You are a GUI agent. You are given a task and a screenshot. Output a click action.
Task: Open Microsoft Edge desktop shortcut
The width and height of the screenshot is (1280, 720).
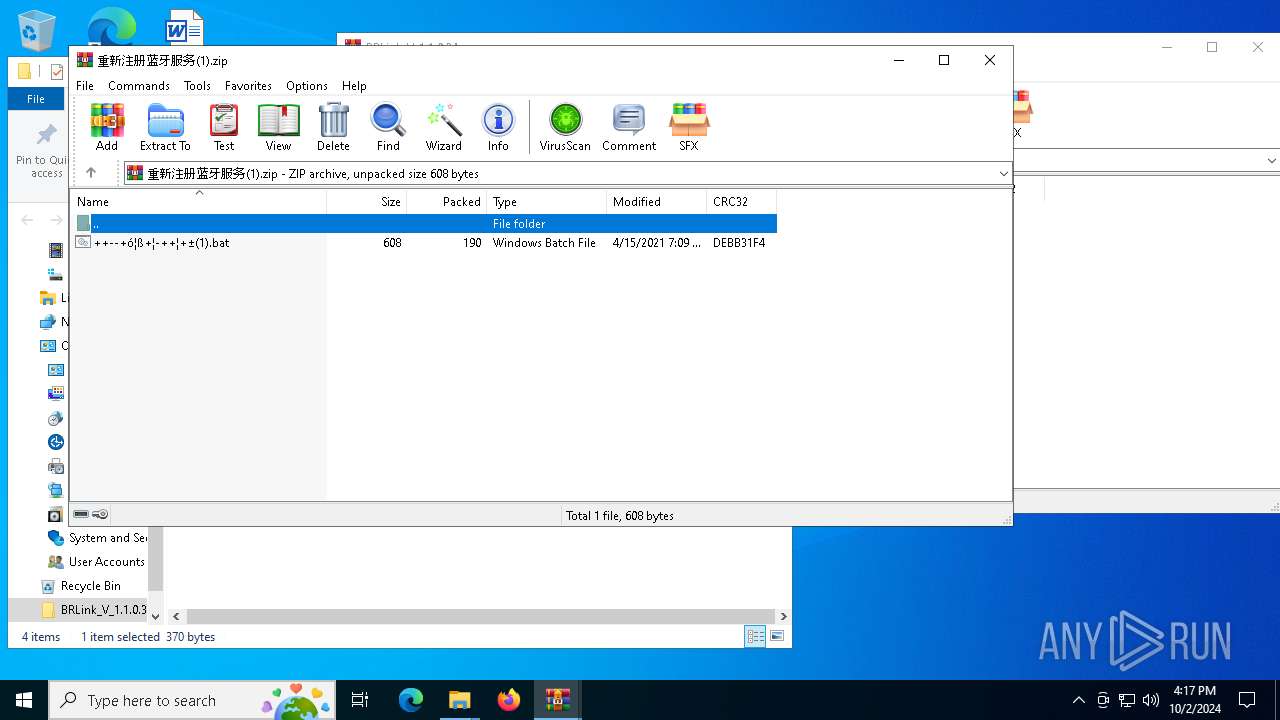click(x=111, y=26)
